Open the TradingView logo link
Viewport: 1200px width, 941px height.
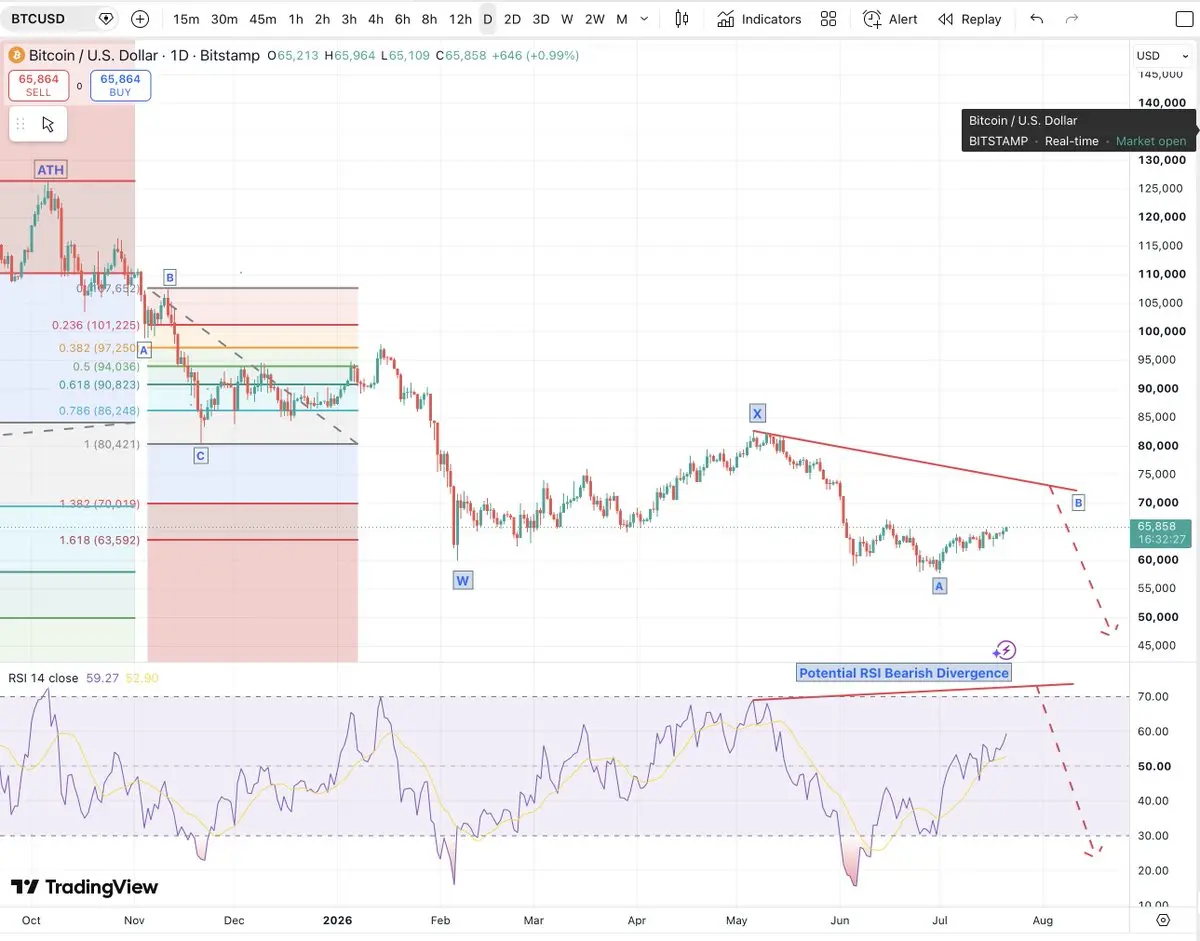(84, 887)
